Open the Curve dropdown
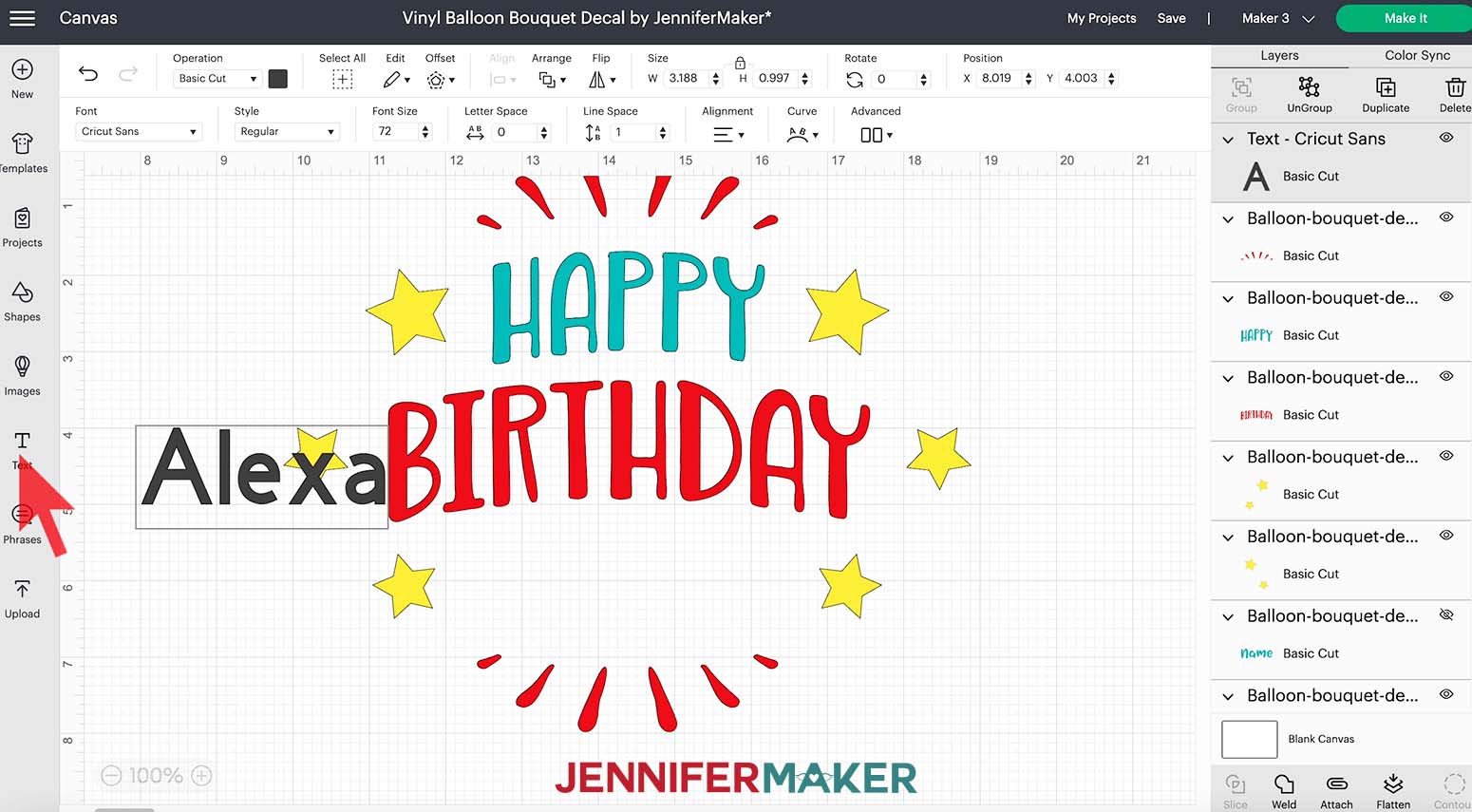1472x812 pixels. 802,135
